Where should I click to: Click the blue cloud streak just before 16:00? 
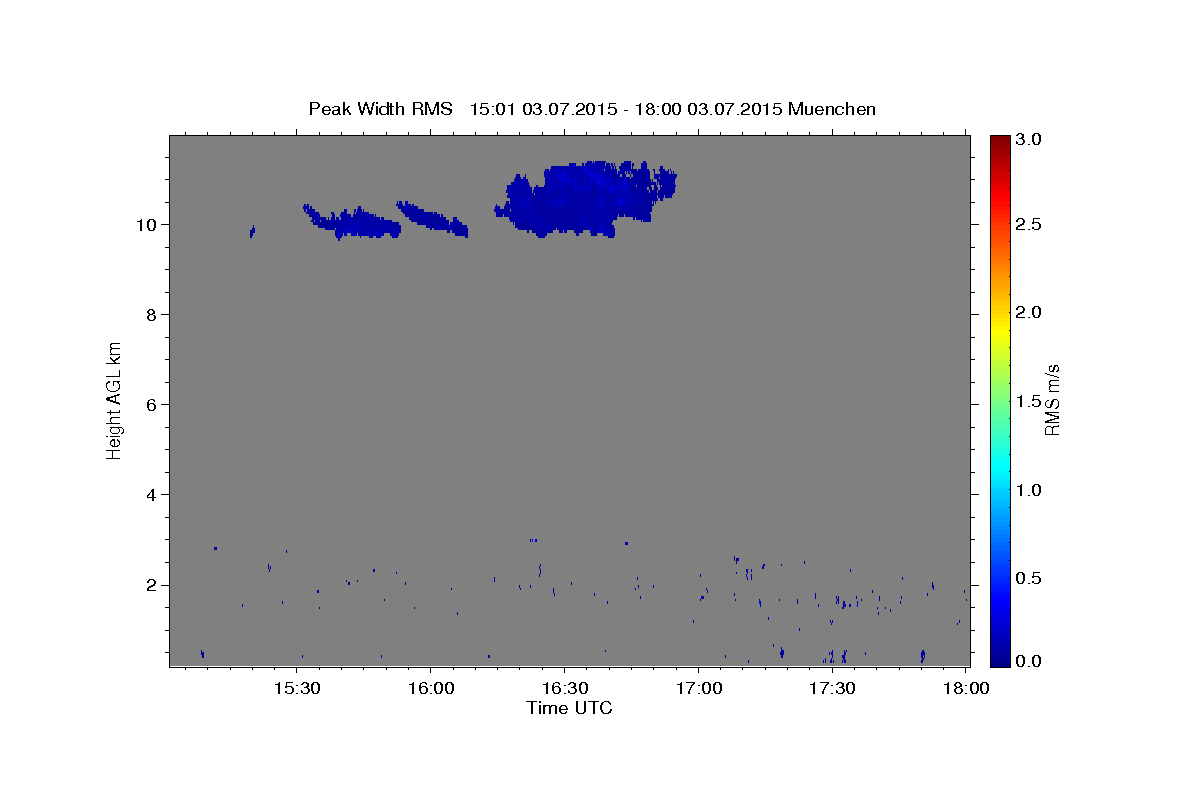click(432, 218)
